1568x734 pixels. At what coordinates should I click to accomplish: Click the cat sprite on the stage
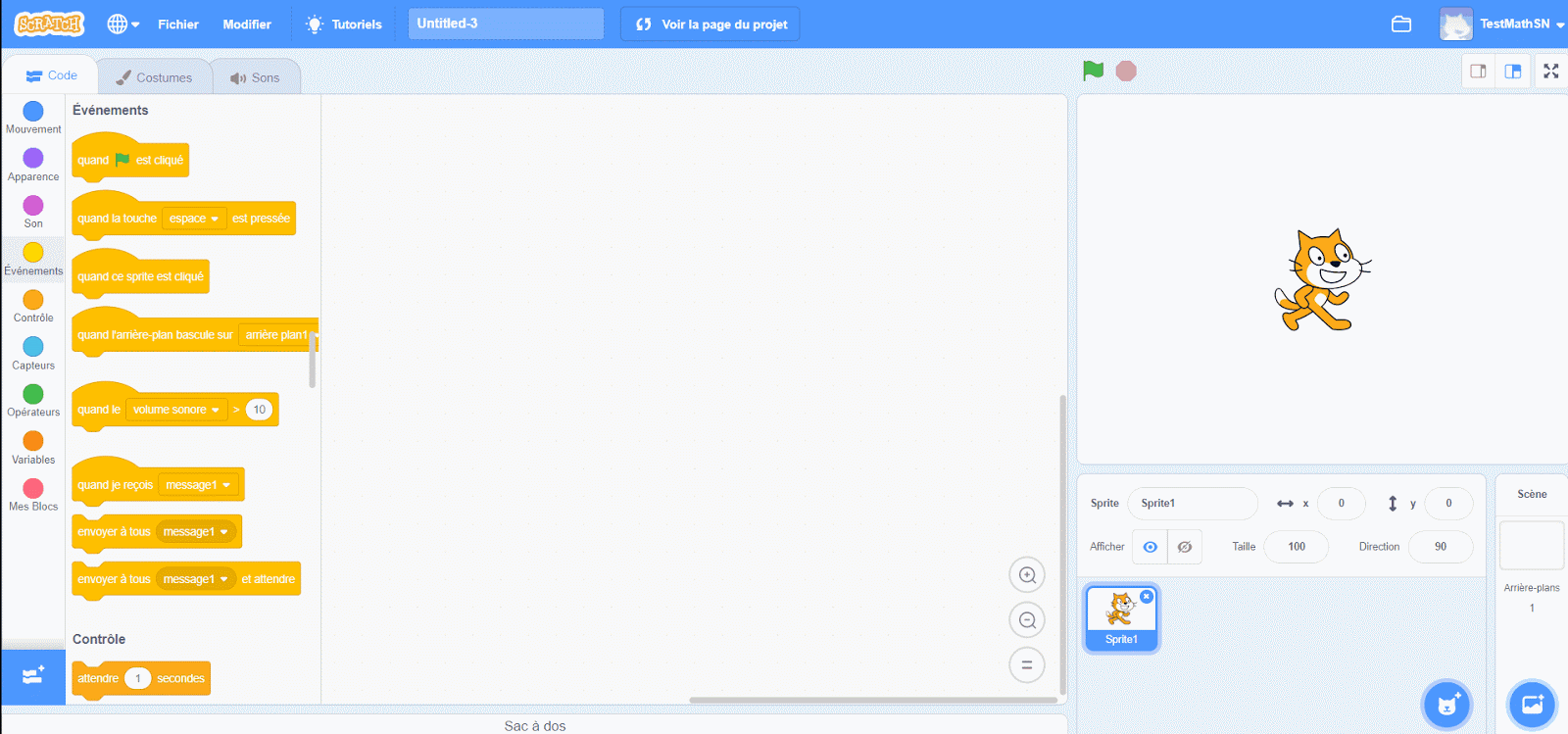click(1321, 280)
